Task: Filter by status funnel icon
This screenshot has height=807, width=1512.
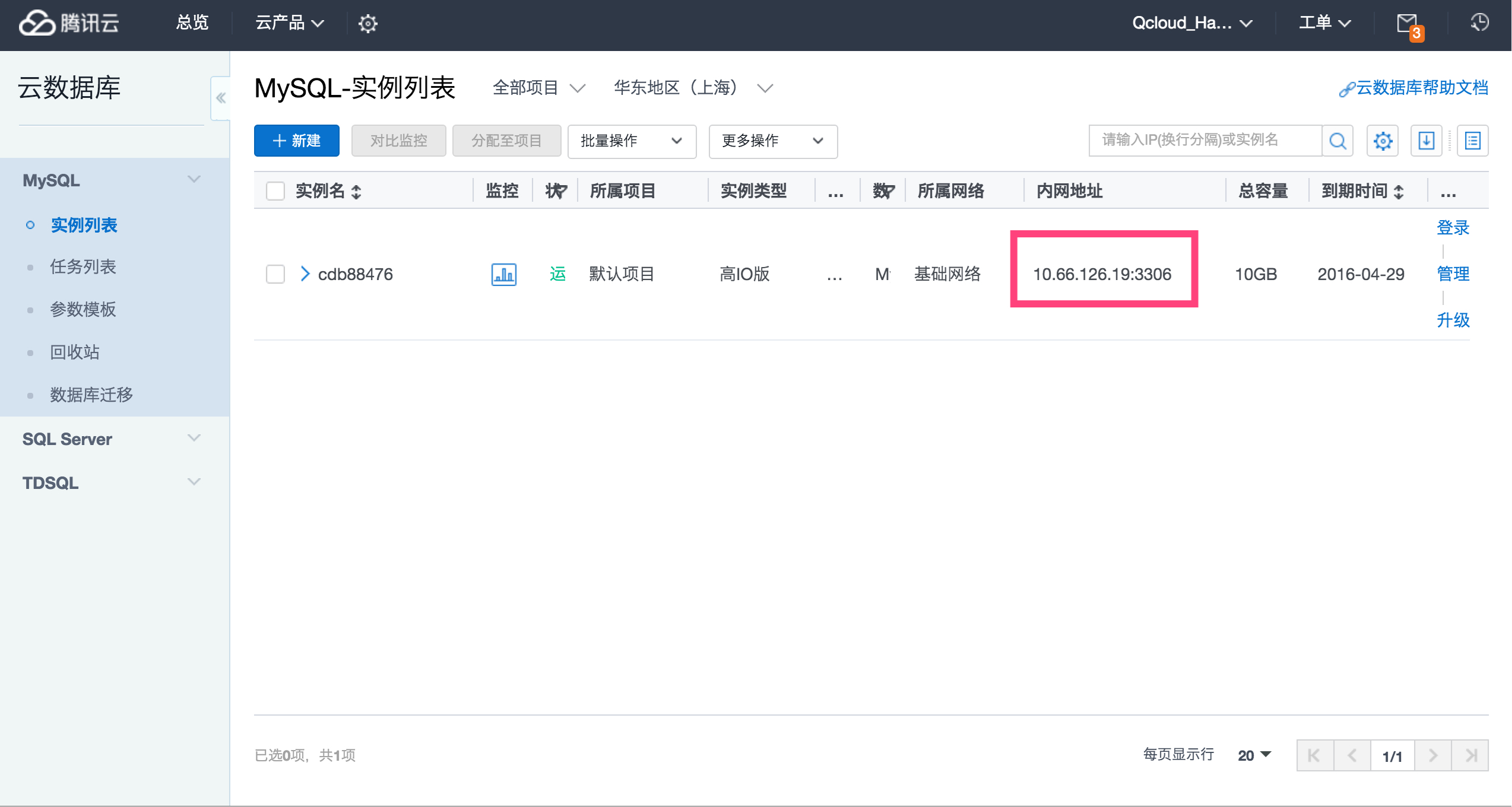Action: tap(560, 191)
